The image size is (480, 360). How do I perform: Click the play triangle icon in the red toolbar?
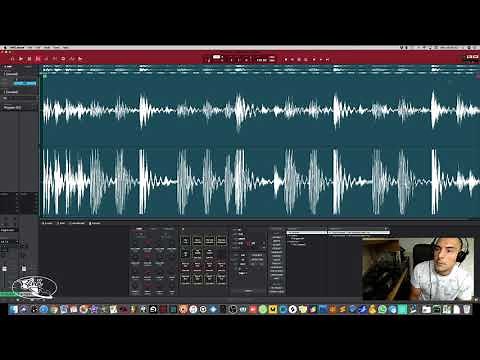[x=21, y=59]
